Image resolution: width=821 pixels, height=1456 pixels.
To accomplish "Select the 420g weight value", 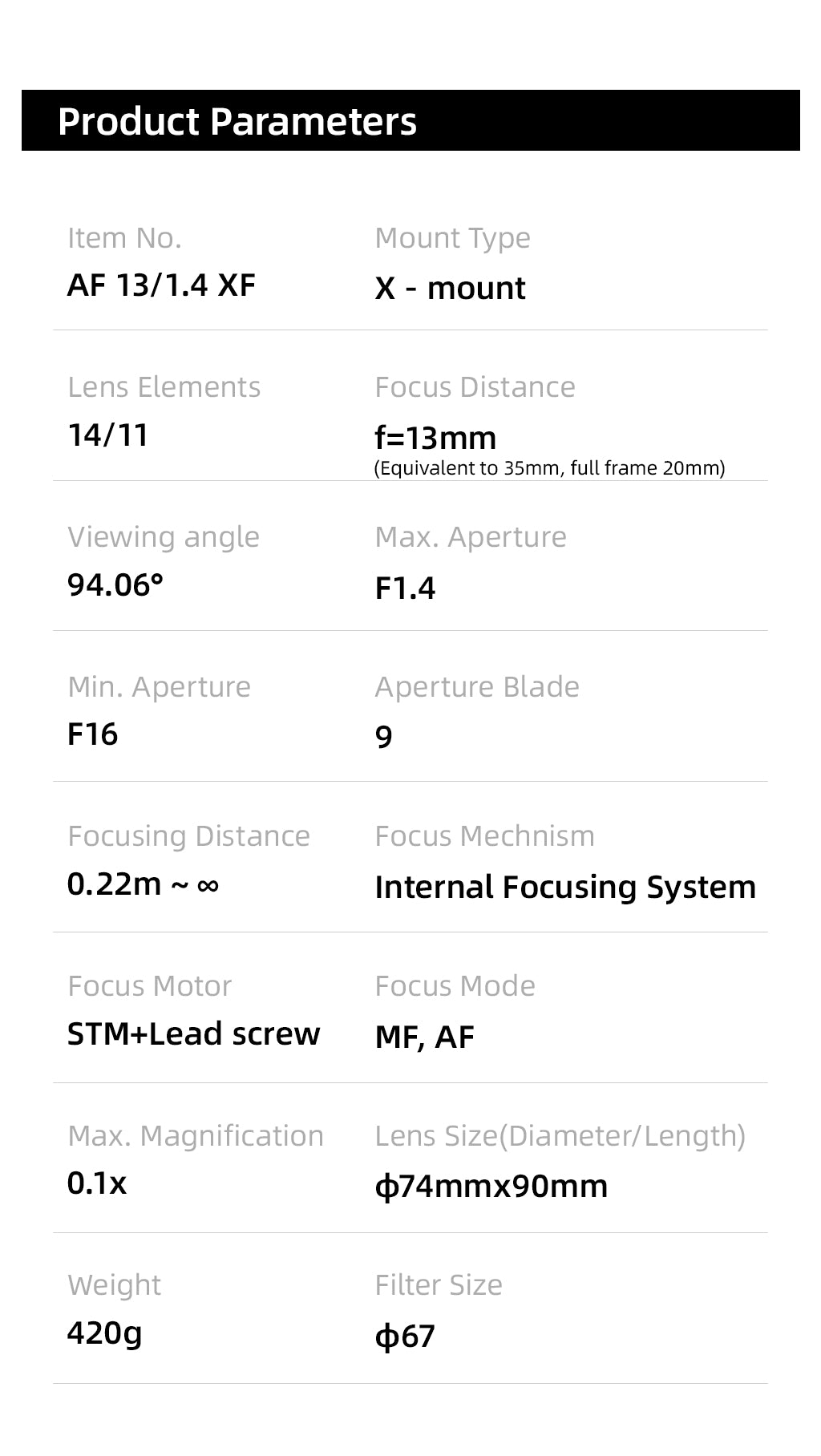I will point(104,1333).
